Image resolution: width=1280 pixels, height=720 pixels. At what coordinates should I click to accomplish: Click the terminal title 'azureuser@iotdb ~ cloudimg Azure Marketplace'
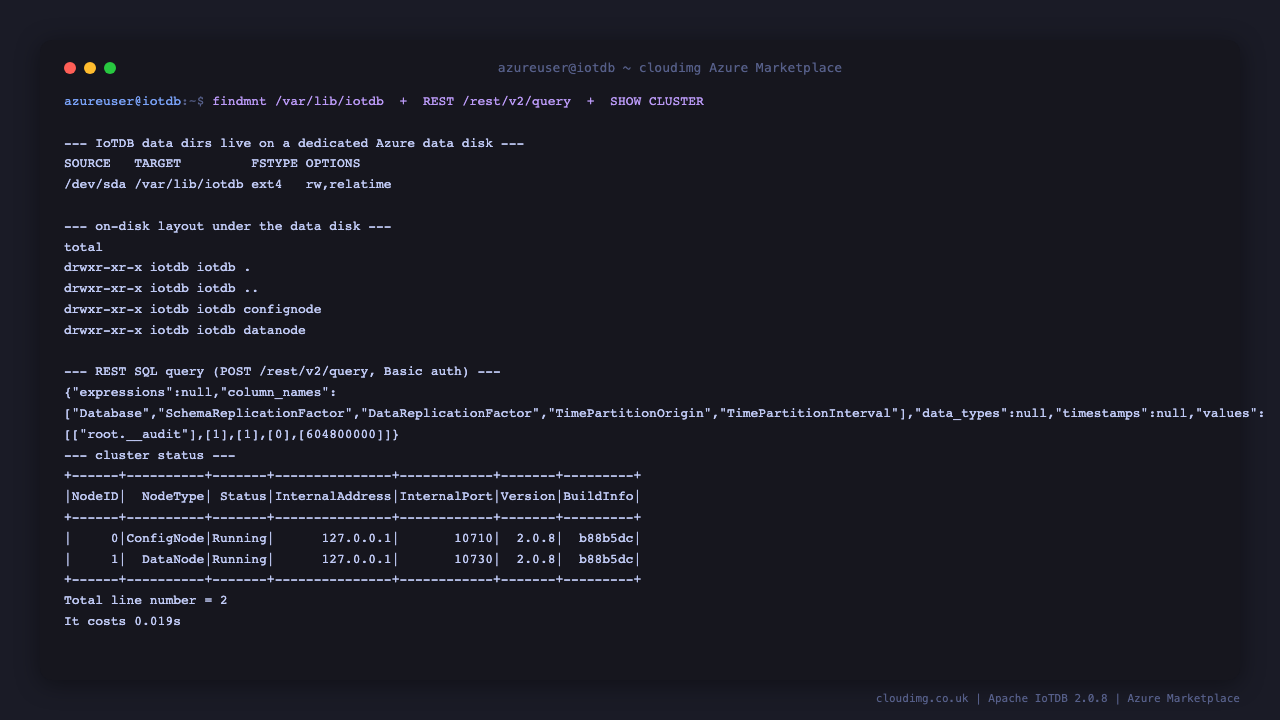click(670, 68)
